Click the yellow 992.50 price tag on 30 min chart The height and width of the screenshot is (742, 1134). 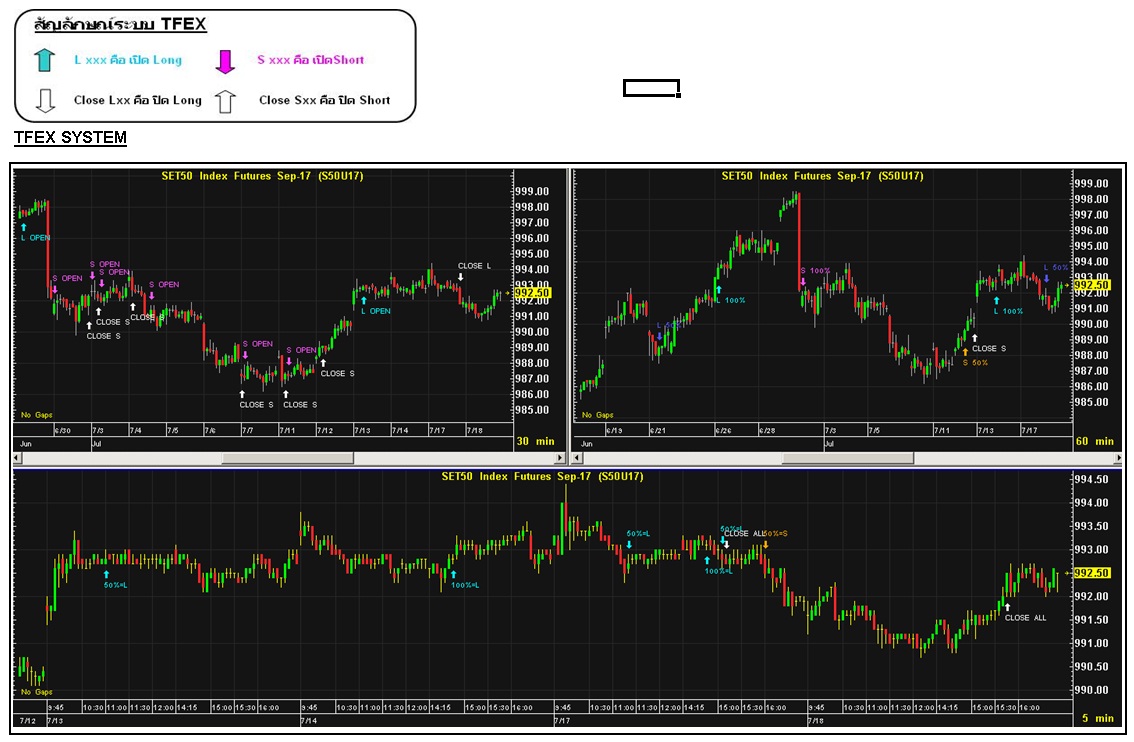[532, 293]
